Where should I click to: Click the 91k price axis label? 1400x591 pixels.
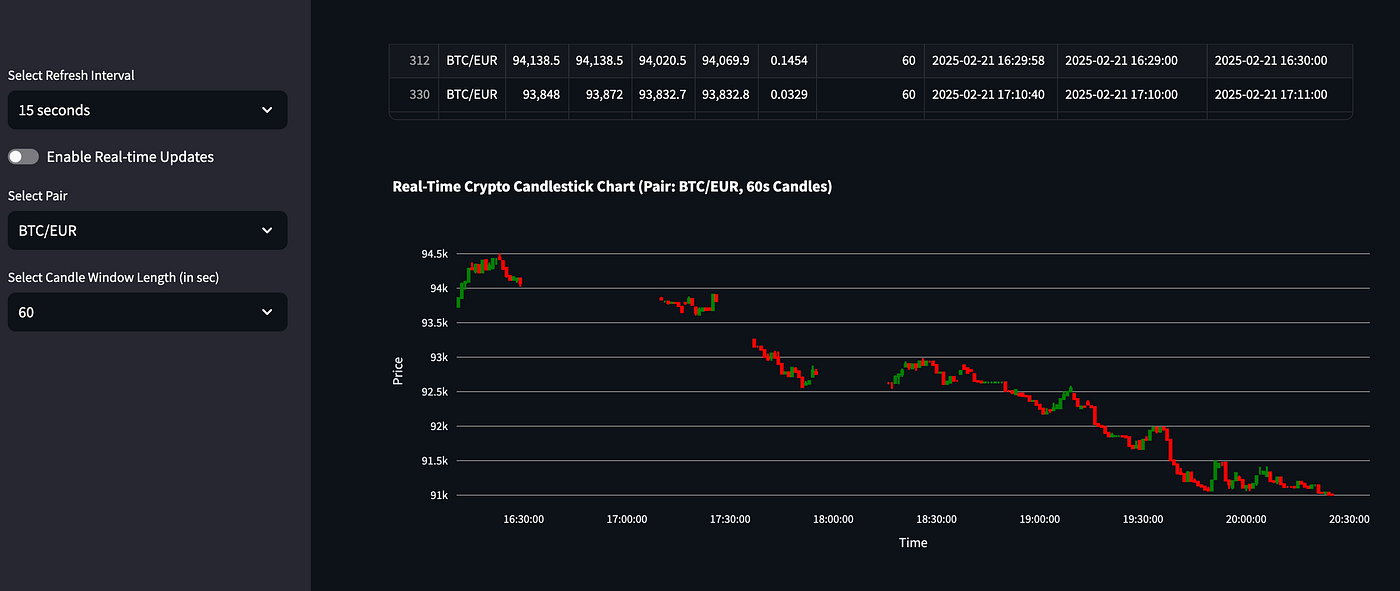pos(439,496)
